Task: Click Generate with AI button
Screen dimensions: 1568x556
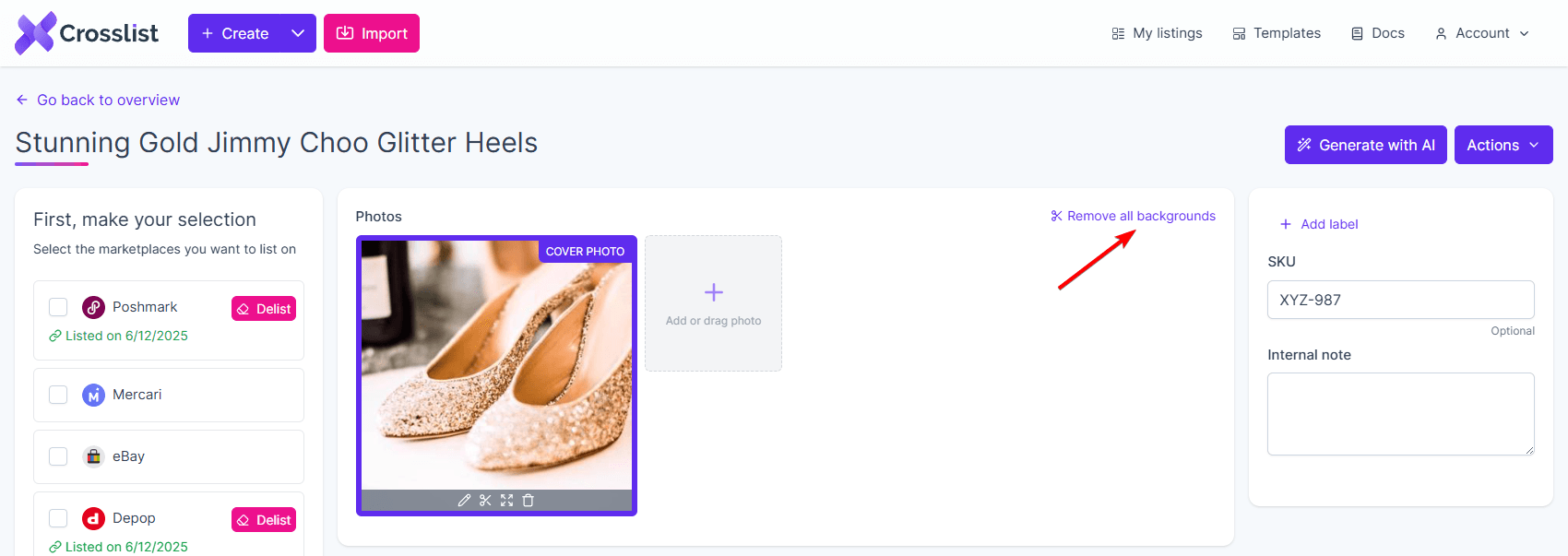Action: pos(1366,145)
